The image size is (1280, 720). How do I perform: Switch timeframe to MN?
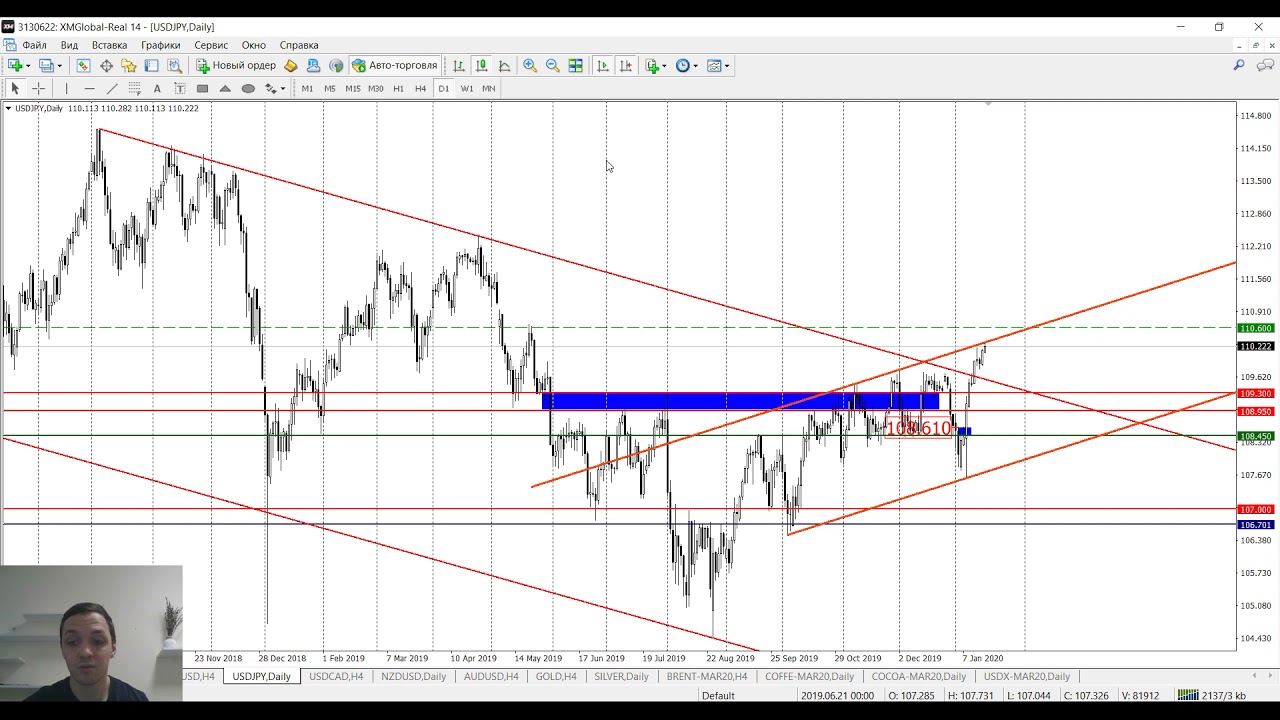tap(489, 88)
